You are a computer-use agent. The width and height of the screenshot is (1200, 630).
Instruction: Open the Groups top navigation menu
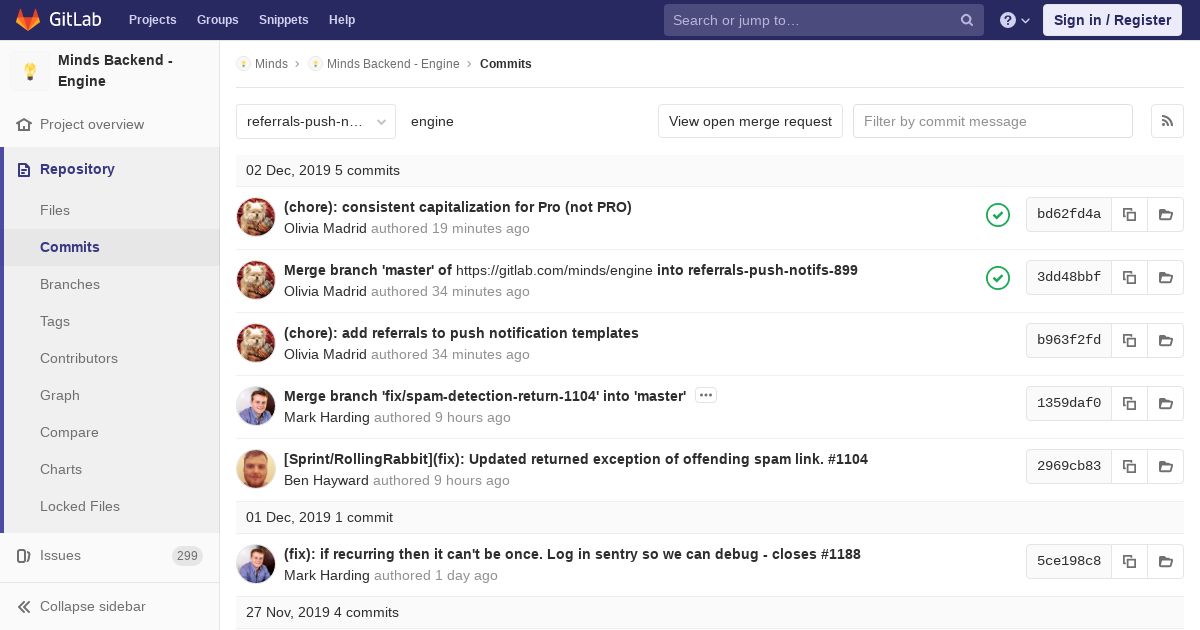click(217, 20)
